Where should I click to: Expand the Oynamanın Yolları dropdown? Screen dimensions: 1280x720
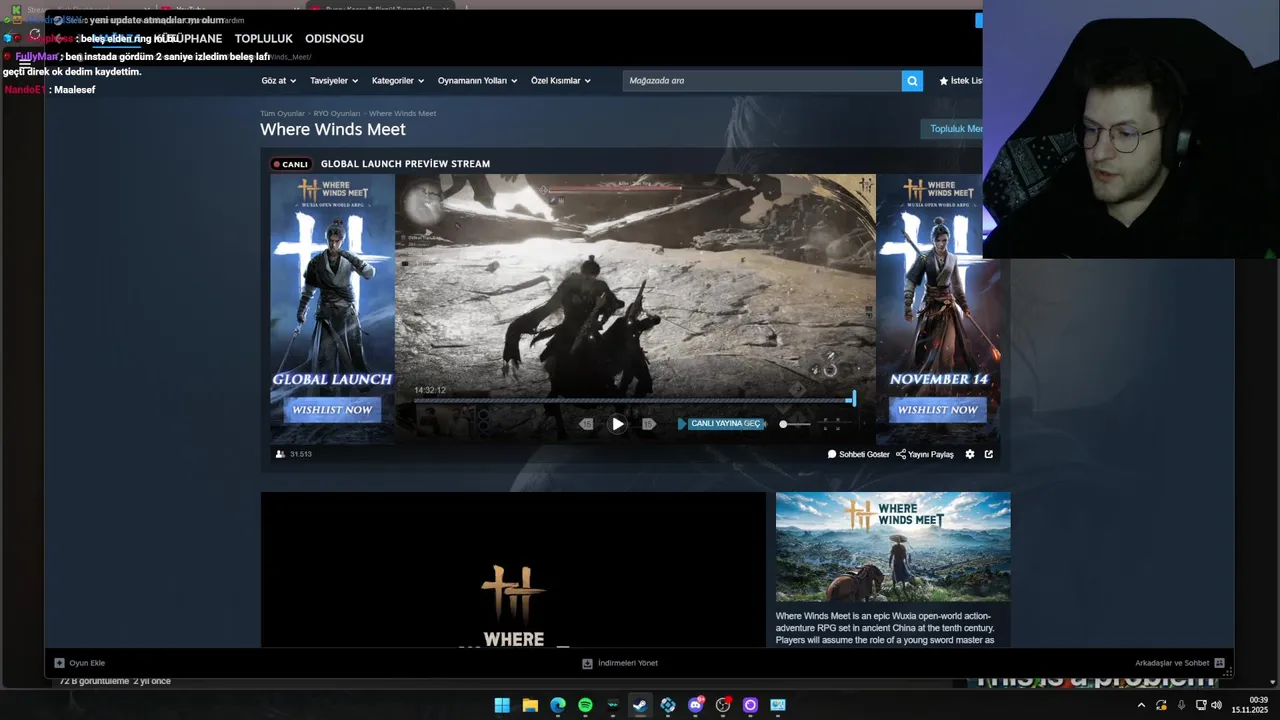coord(477,81)
